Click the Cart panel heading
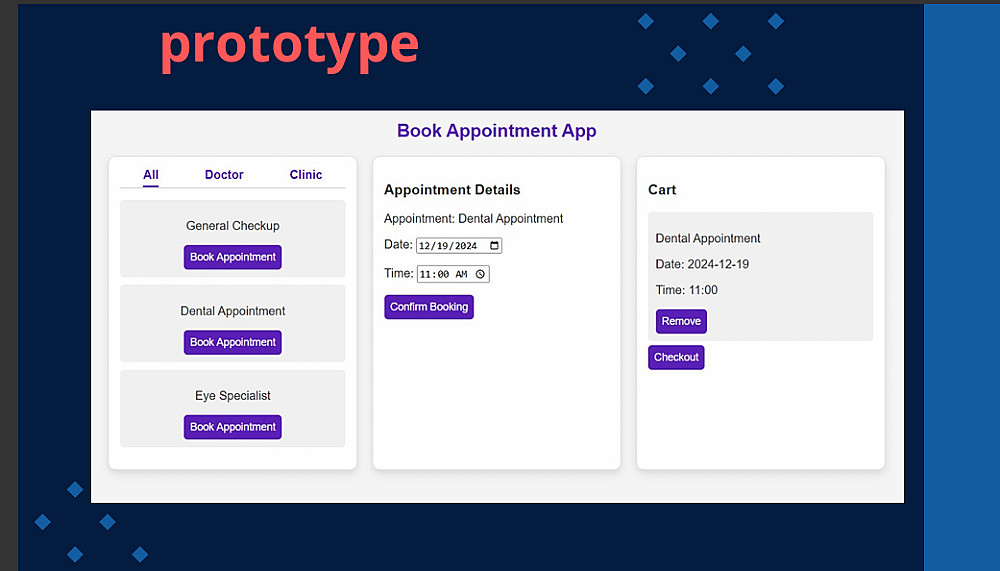Image resolution: width=1000 pixels, height=571 pixels. [662, 190]
